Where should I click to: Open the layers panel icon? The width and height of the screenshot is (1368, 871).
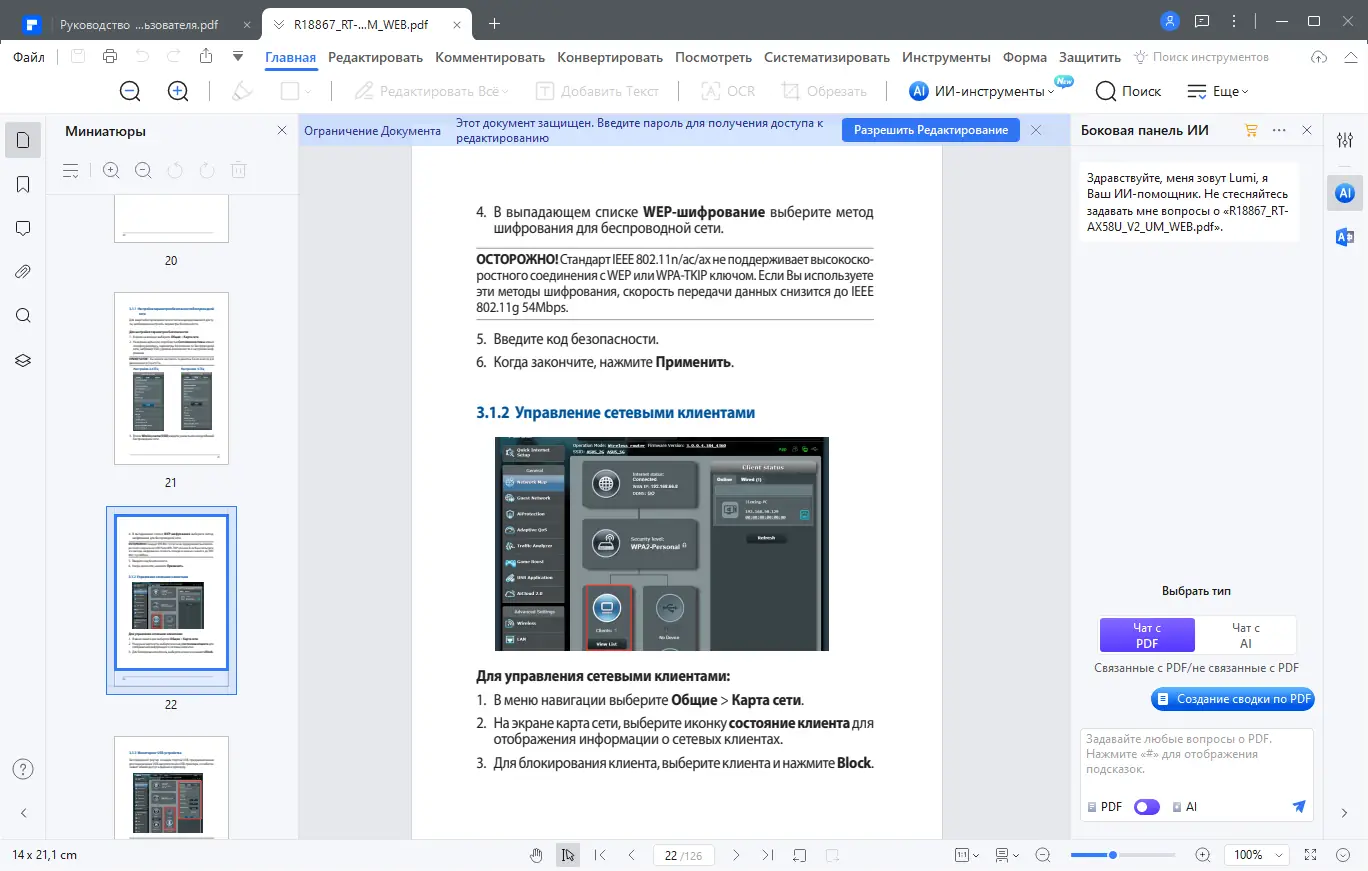(23, 360)
